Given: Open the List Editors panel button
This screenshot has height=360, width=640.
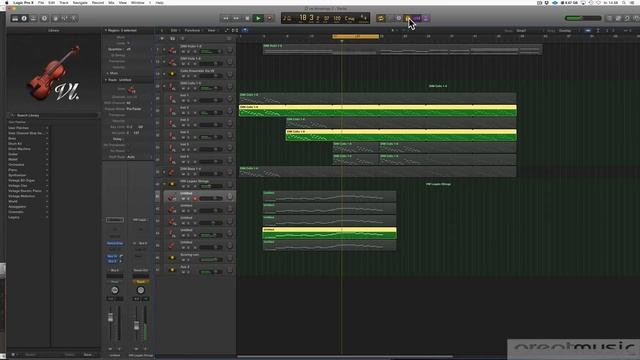Looking at the screenshot, I should [609, 18].
